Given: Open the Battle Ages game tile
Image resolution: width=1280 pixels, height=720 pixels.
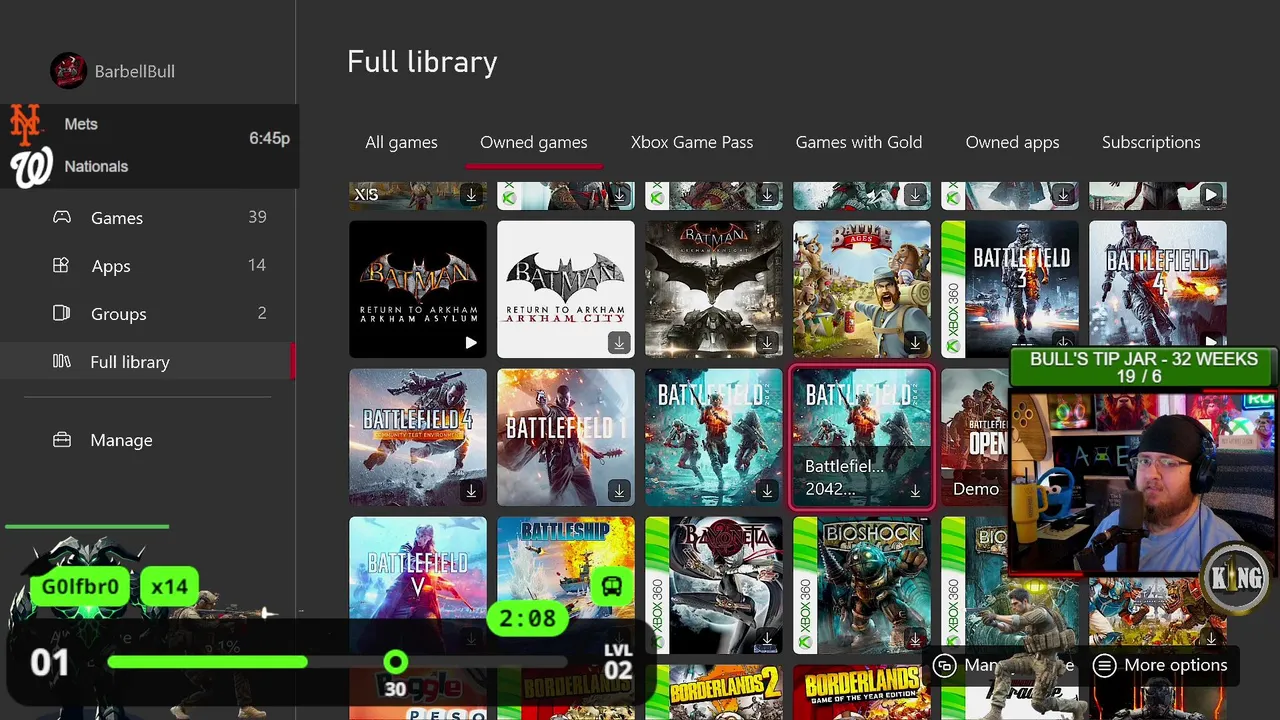Looking at the screenshot, I should [862, 289].
